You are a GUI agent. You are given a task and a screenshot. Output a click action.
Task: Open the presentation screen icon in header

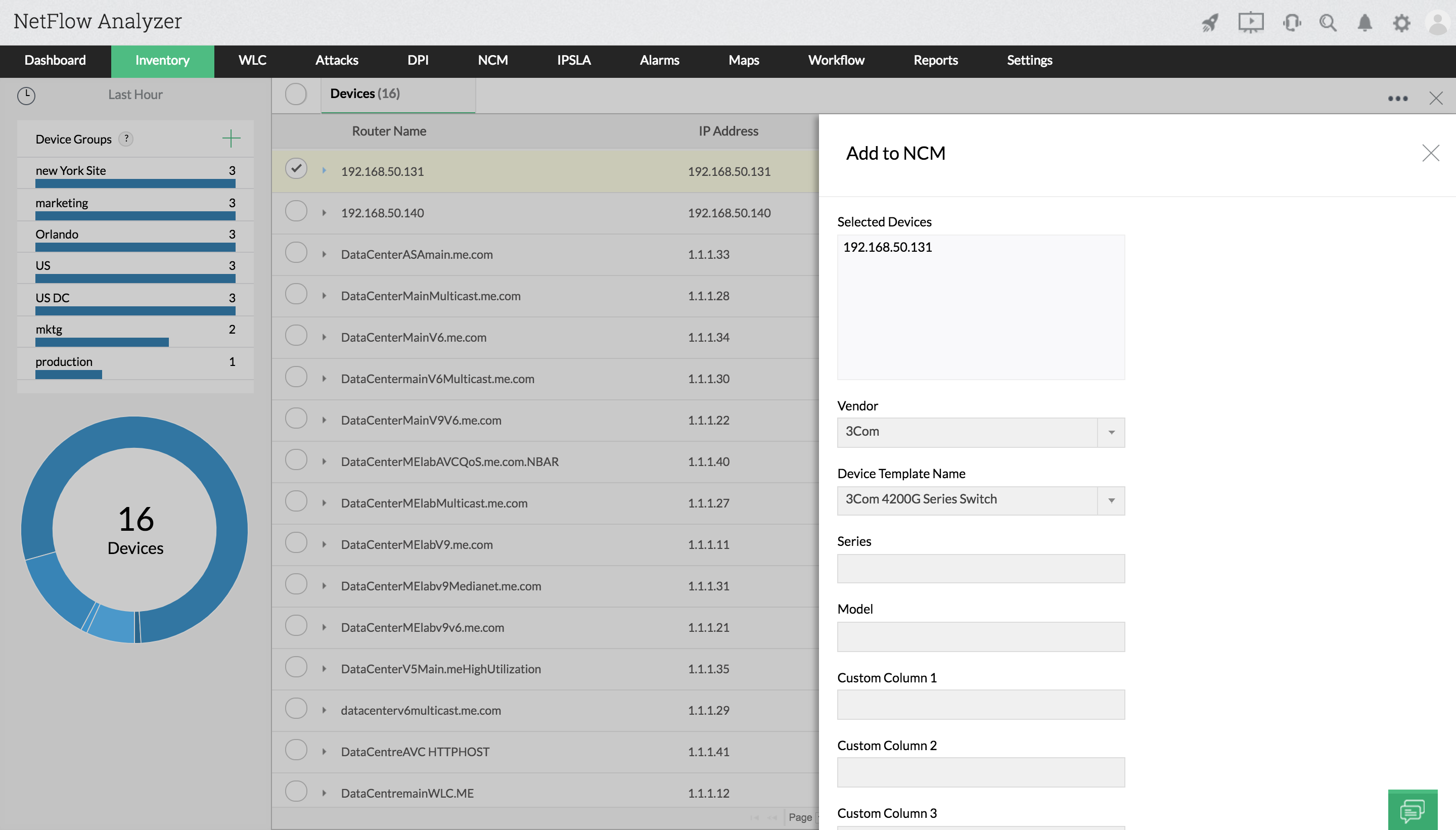(1250, 23)
